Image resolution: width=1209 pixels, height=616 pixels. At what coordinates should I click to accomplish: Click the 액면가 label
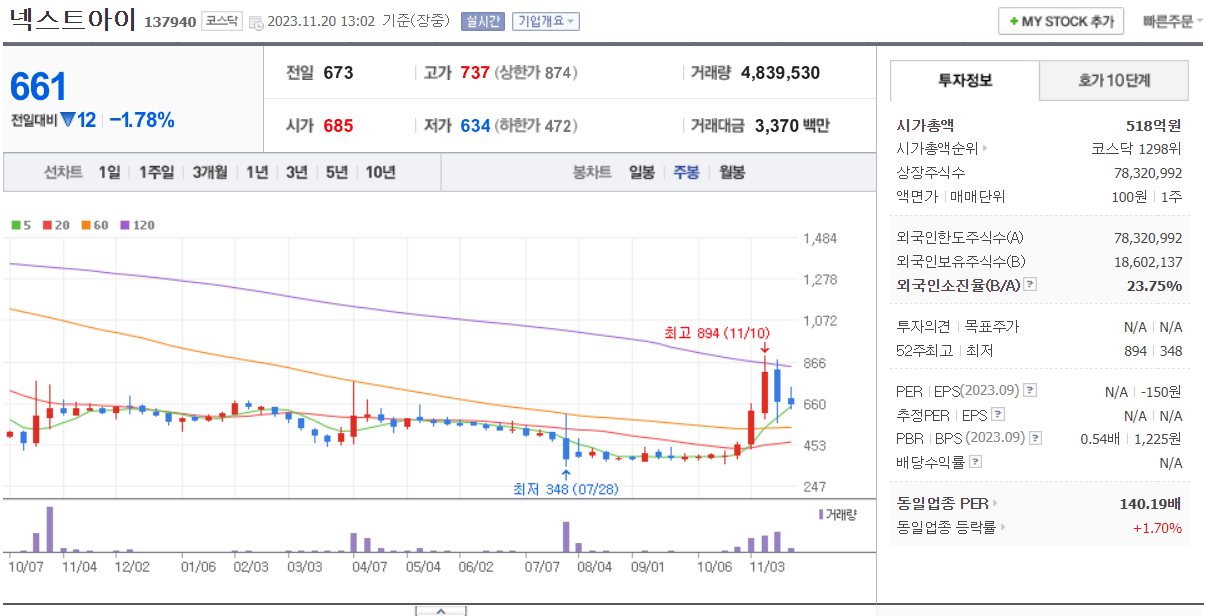(917, 197)
